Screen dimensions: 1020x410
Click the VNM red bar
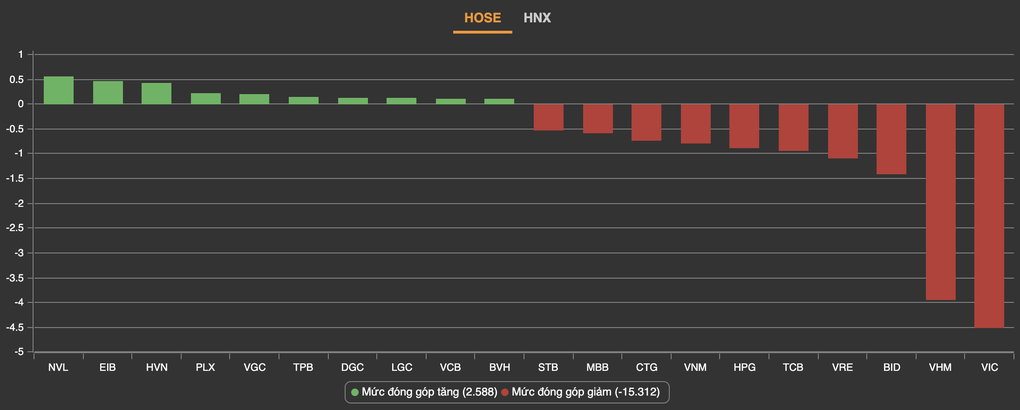pyautogui.click(x=695, y=124)
